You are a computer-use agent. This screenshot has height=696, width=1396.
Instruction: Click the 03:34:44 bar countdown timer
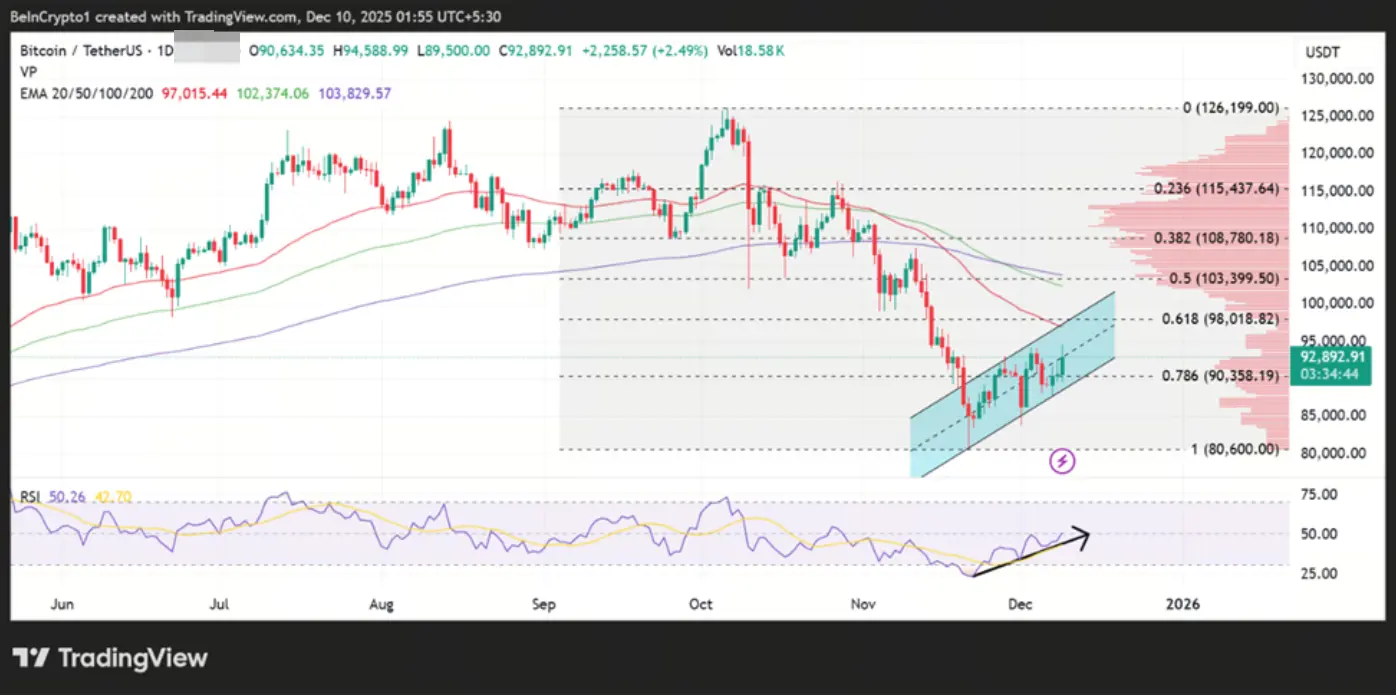coord(1329,374)
